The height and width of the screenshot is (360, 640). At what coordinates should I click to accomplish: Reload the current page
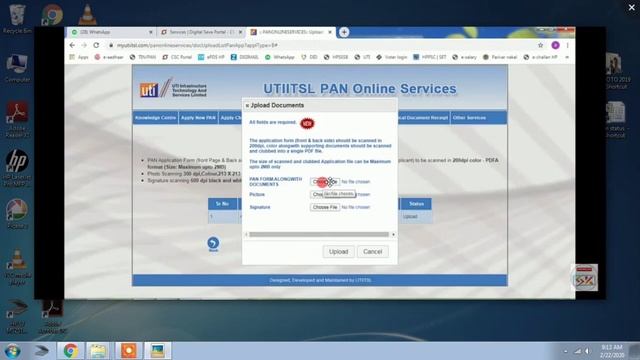click(96, 45)
